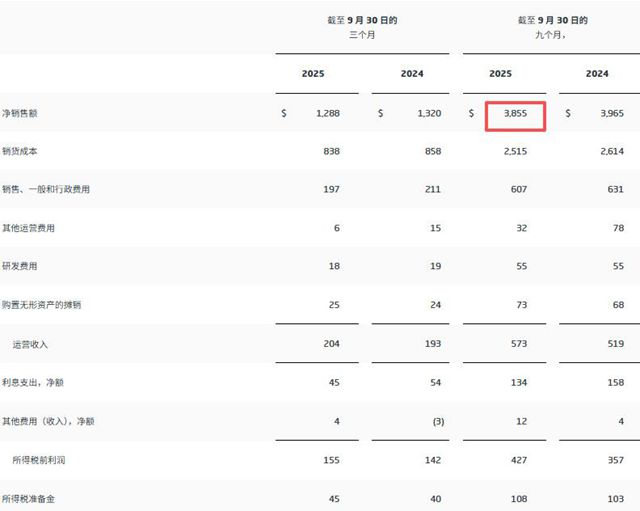Screen dimensions: 640x511
Task: Click the 购置无形资产的摊销 row label
Action: (41, 305)
